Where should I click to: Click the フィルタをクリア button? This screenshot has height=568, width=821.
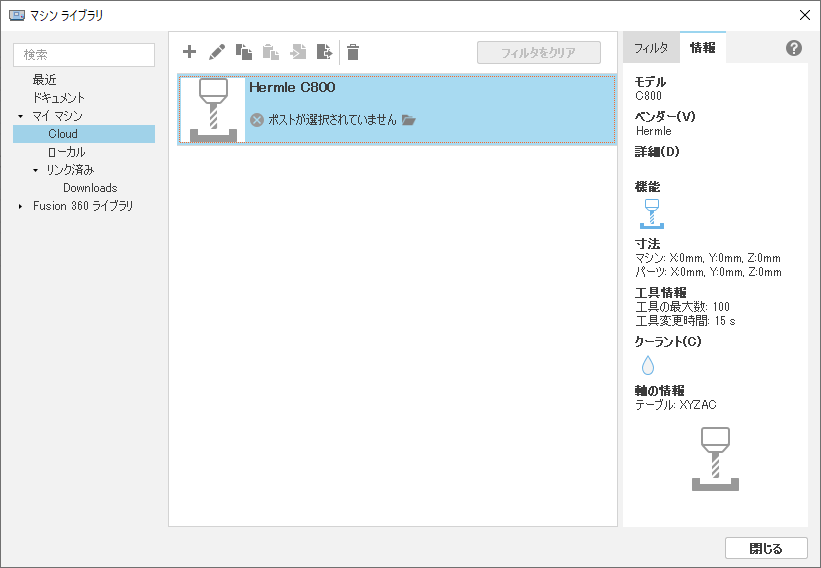pyautogui.click(x=539, y=52)
